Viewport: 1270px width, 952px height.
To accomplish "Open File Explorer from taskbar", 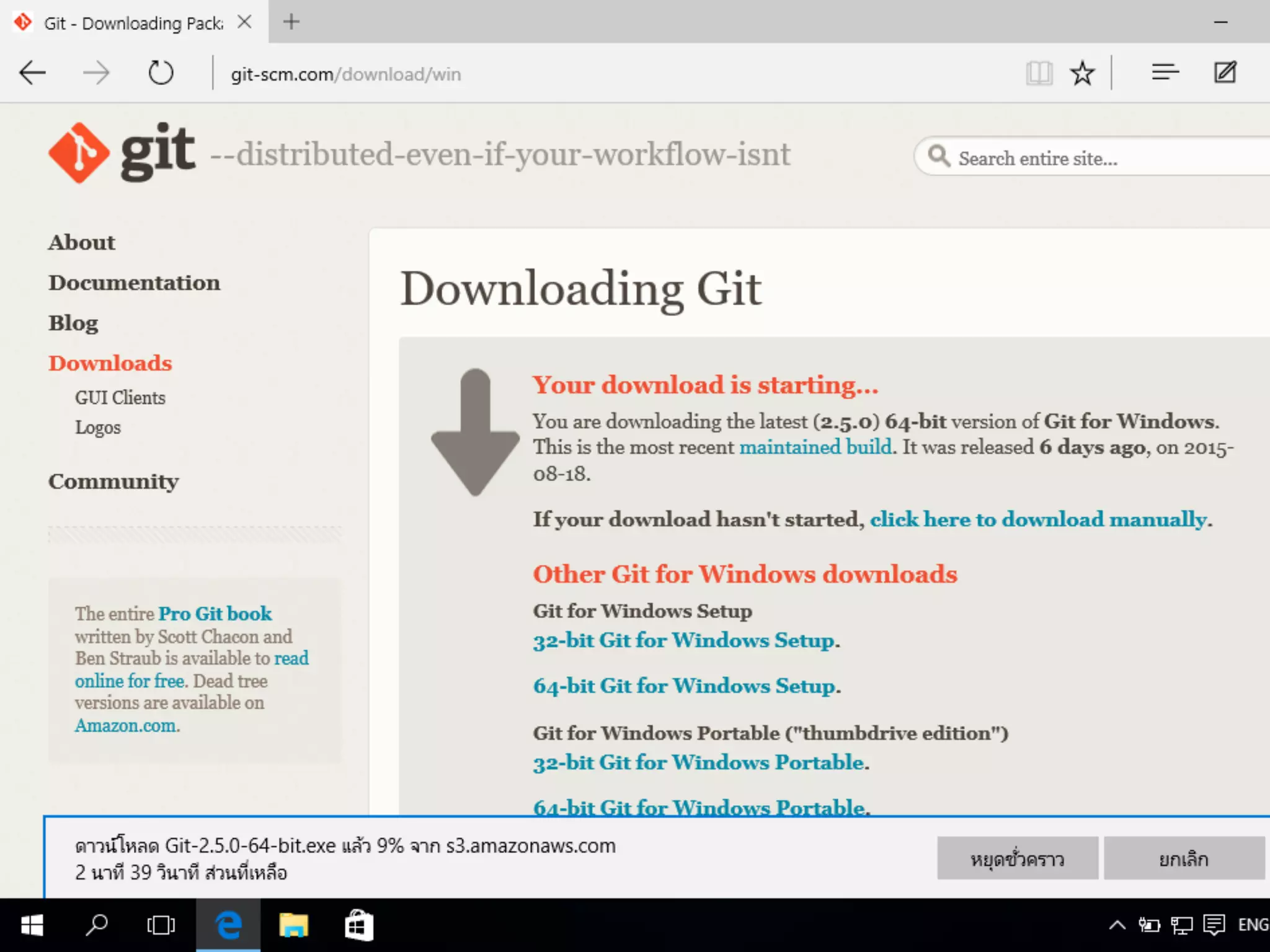I will point(293,925).
